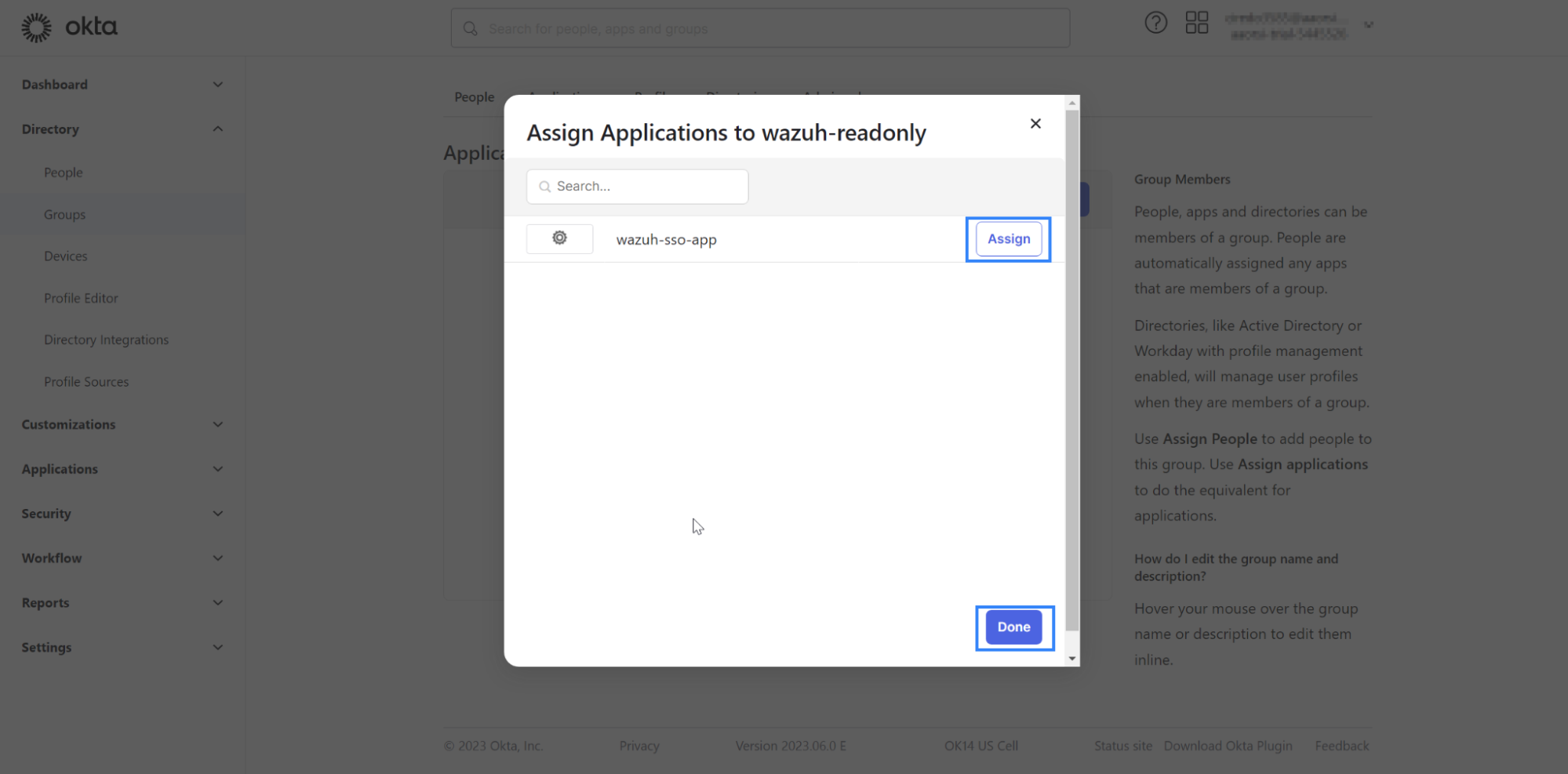
Task: Expand the Security sidebar section
Action: [218, 514]
